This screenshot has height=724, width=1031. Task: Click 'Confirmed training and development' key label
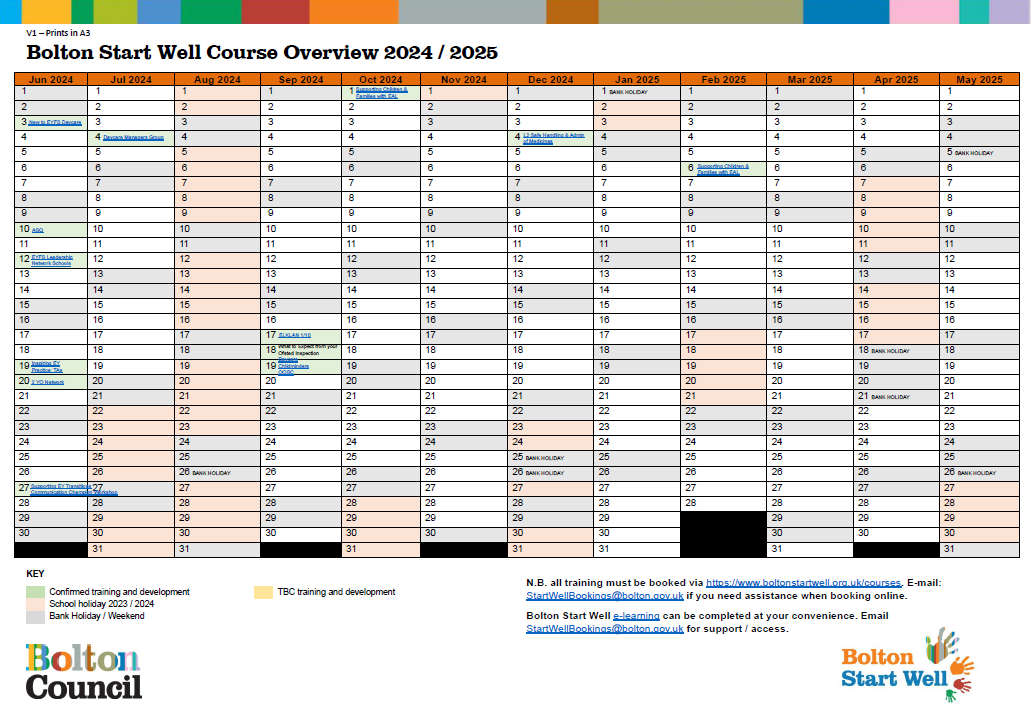point(119,592)
